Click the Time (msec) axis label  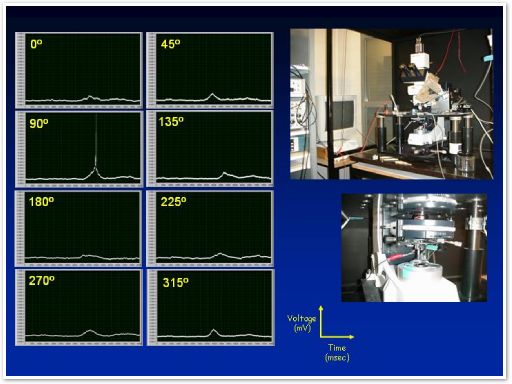pyautogui.click(x=337, y=353)
